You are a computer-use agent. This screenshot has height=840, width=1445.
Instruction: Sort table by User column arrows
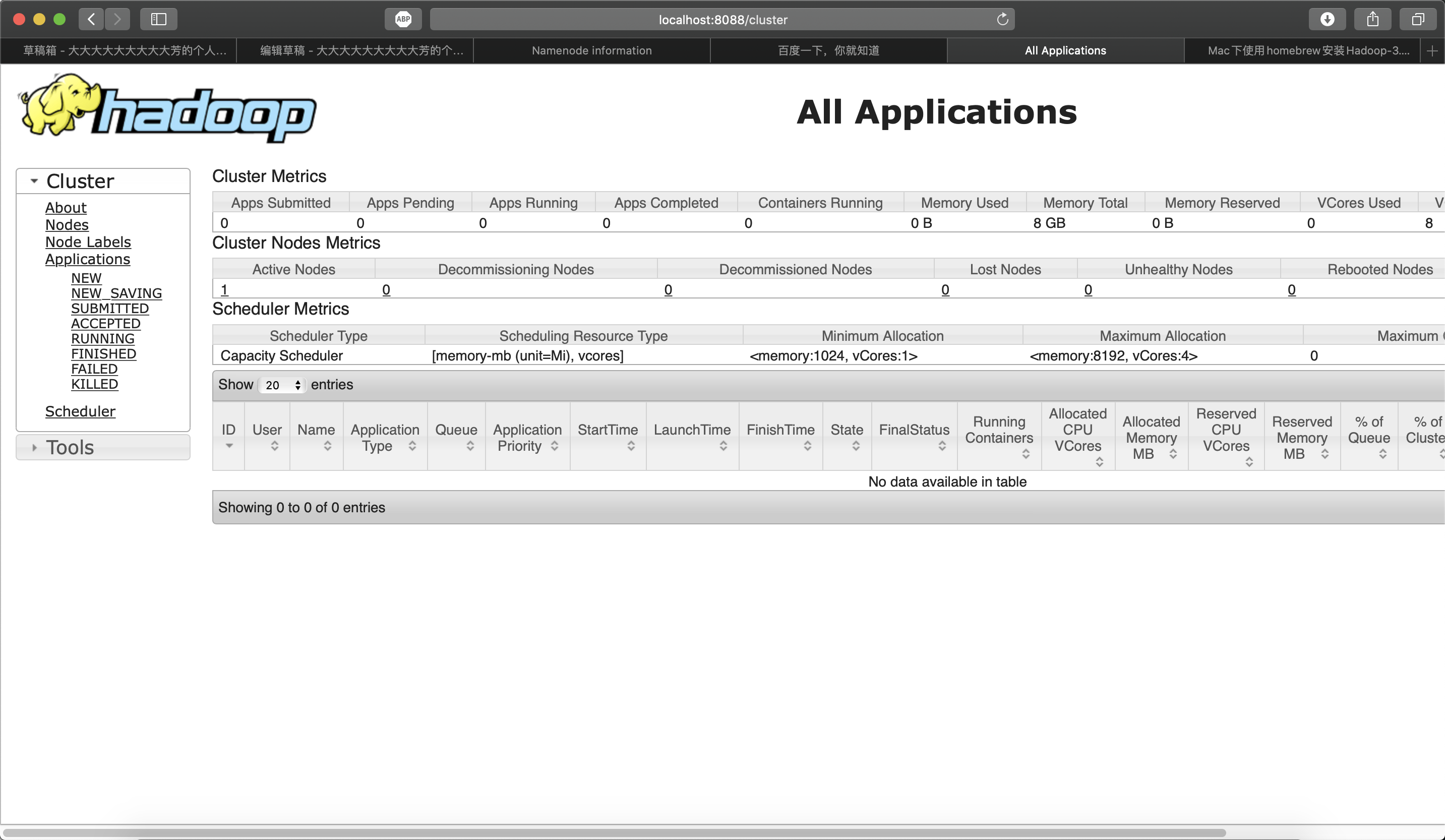275,446
